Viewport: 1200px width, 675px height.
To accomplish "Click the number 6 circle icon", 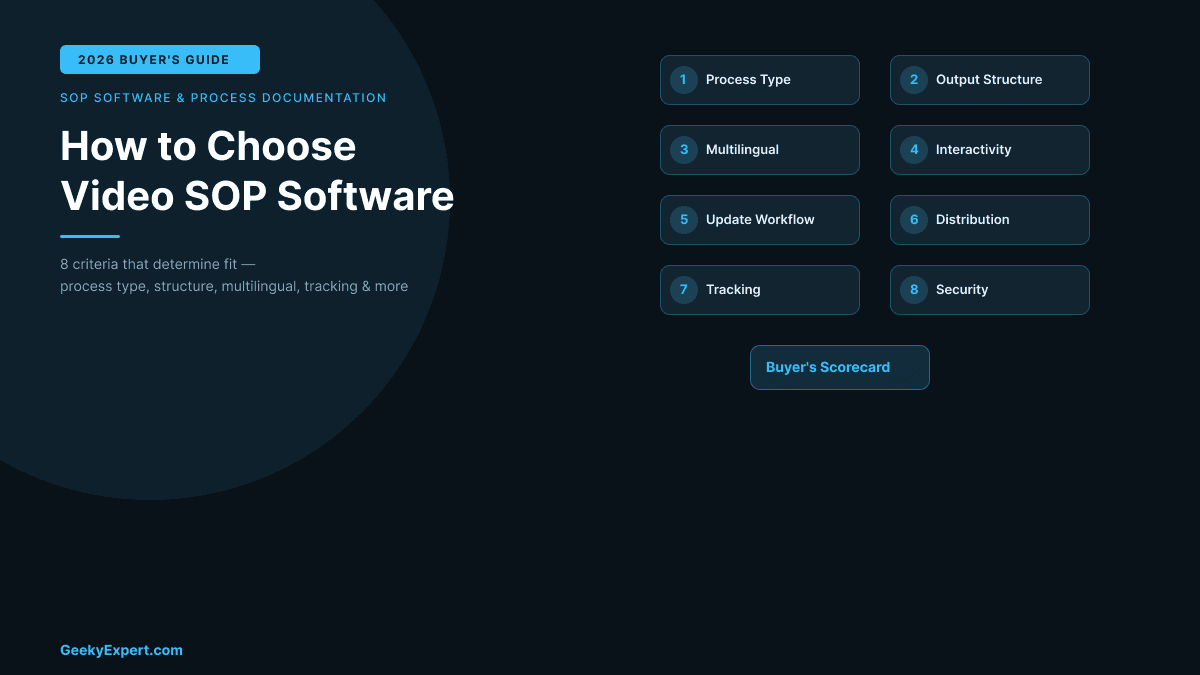I will point(914,220).
